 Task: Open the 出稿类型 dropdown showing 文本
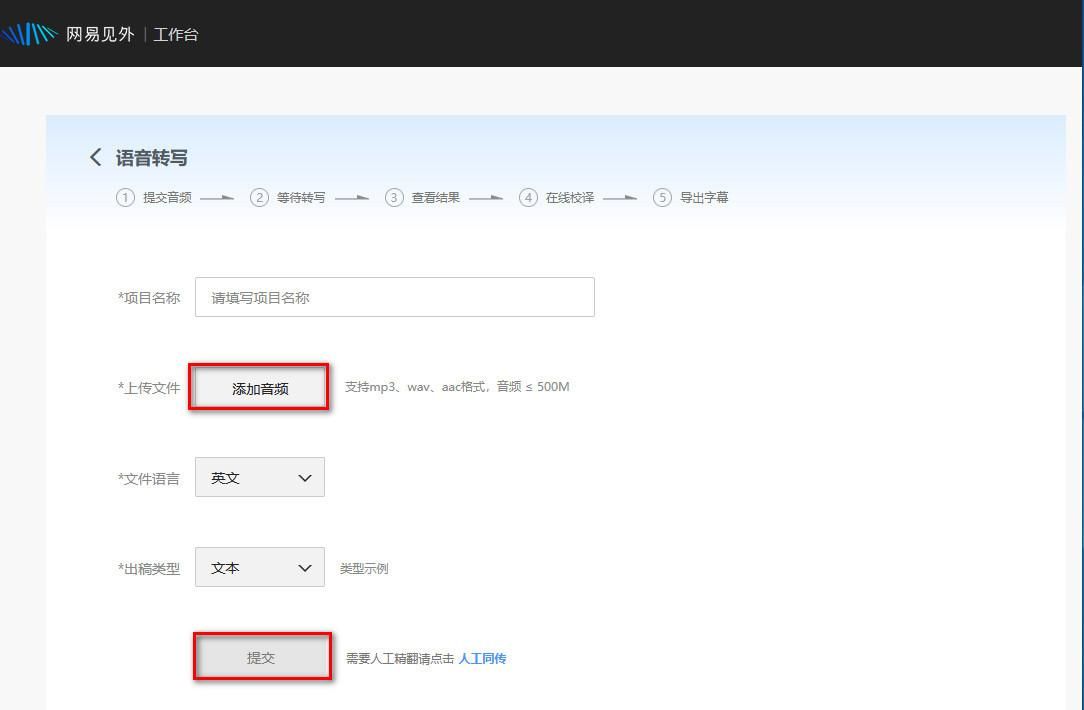point(259,567)
